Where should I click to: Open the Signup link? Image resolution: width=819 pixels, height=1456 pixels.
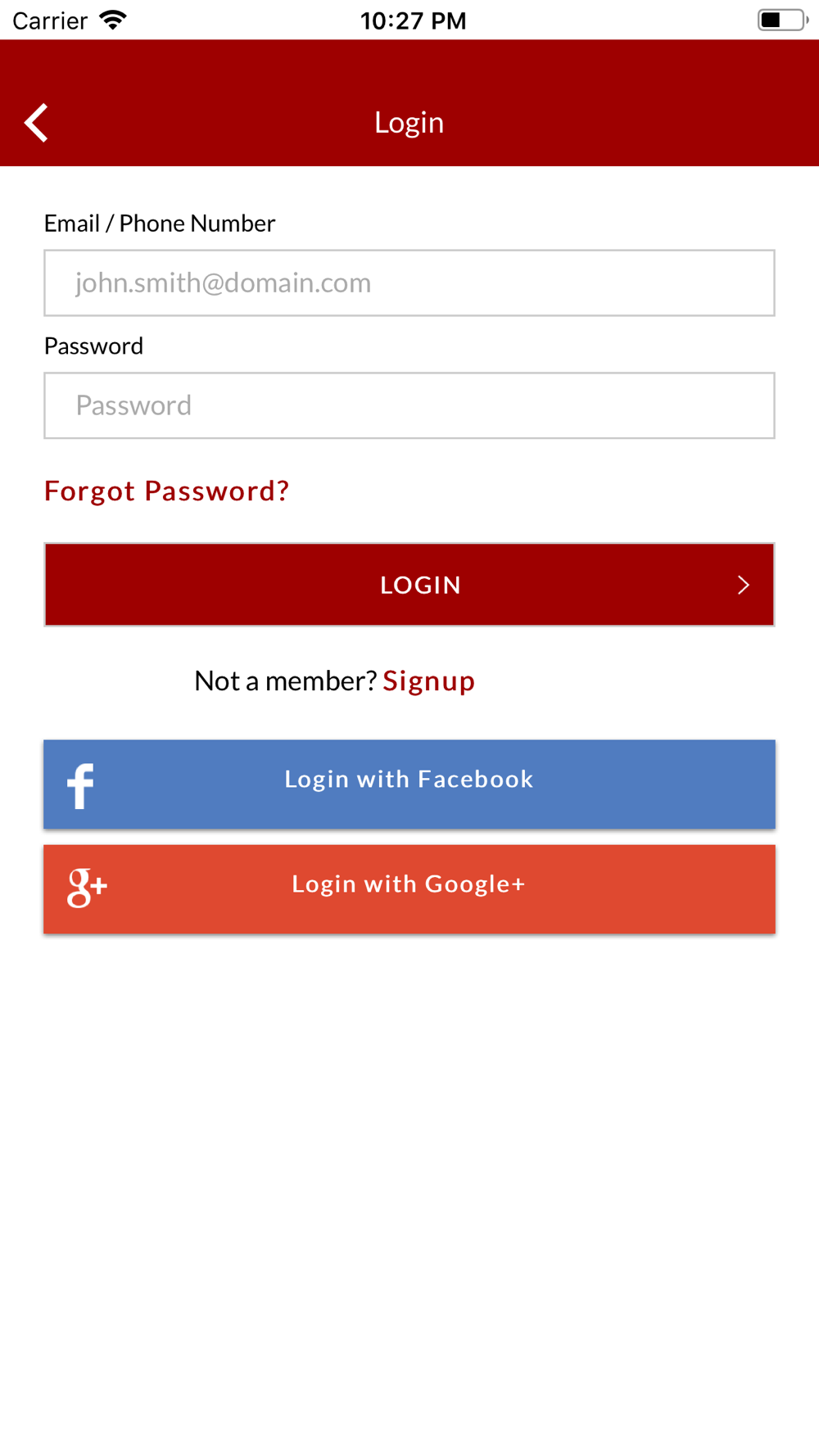pos(429,681)
